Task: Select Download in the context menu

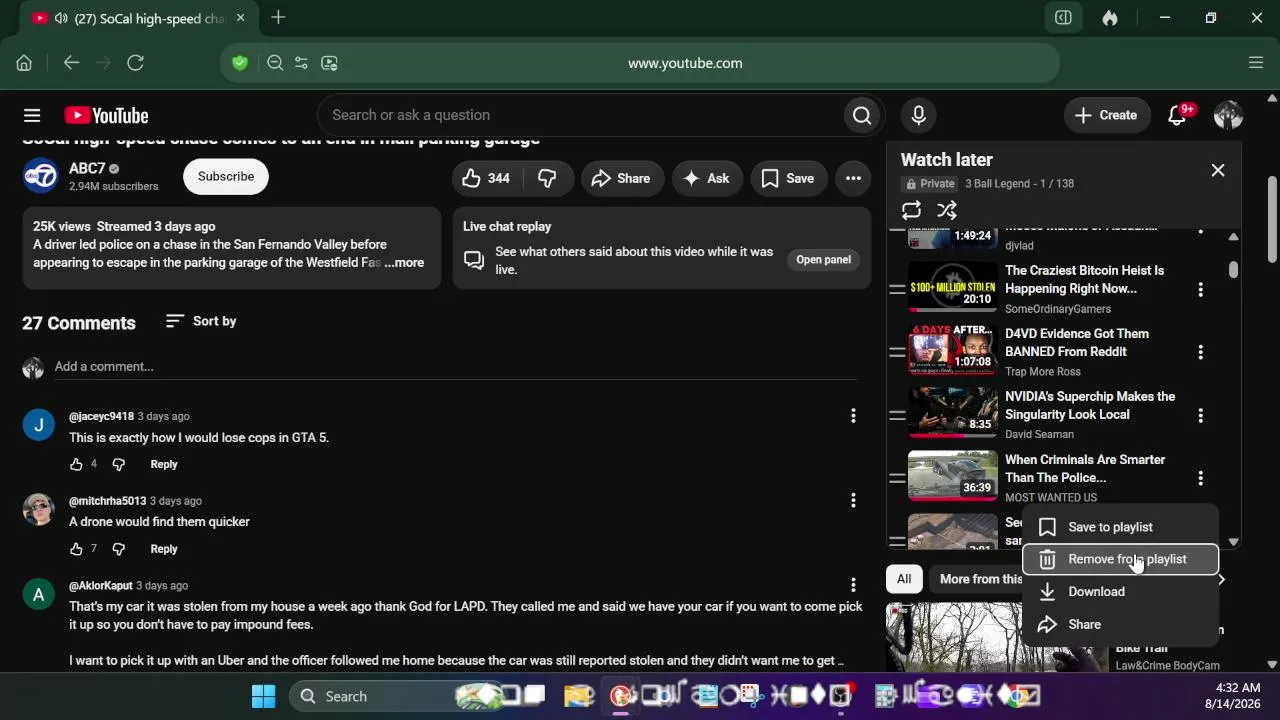Action: coord(1120,591)
